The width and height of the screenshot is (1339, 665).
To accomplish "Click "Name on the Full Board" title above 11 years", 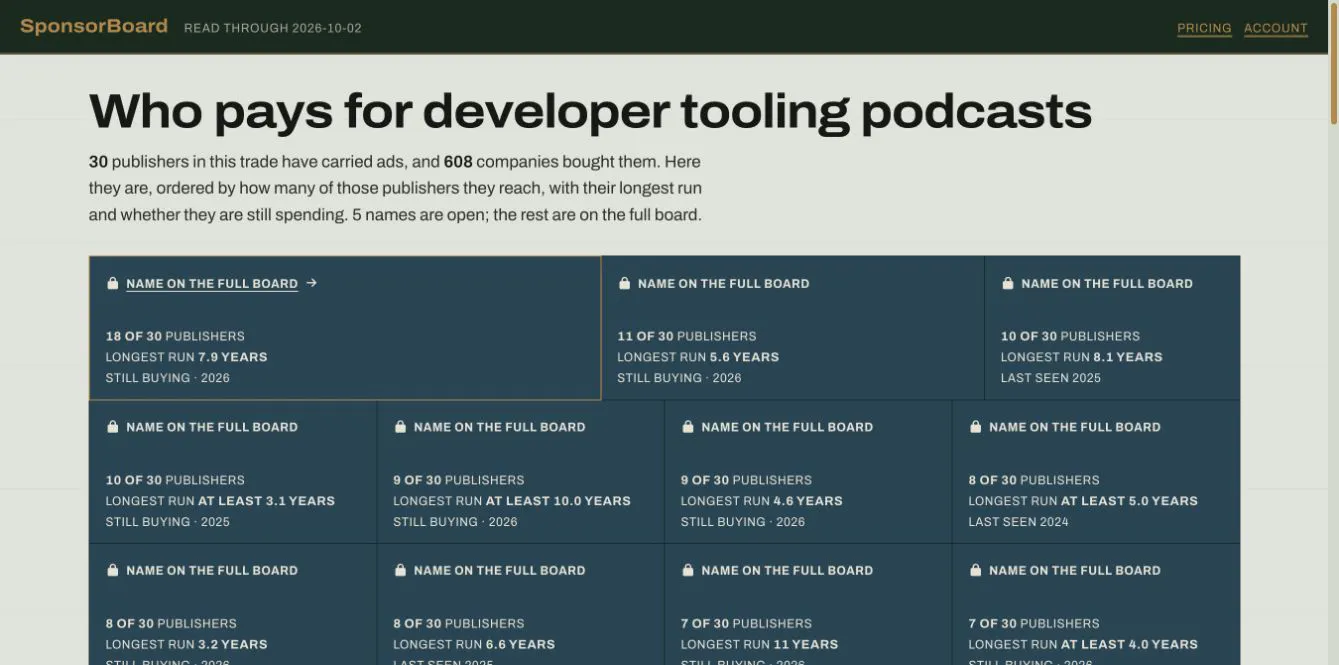I will [787, 571].
